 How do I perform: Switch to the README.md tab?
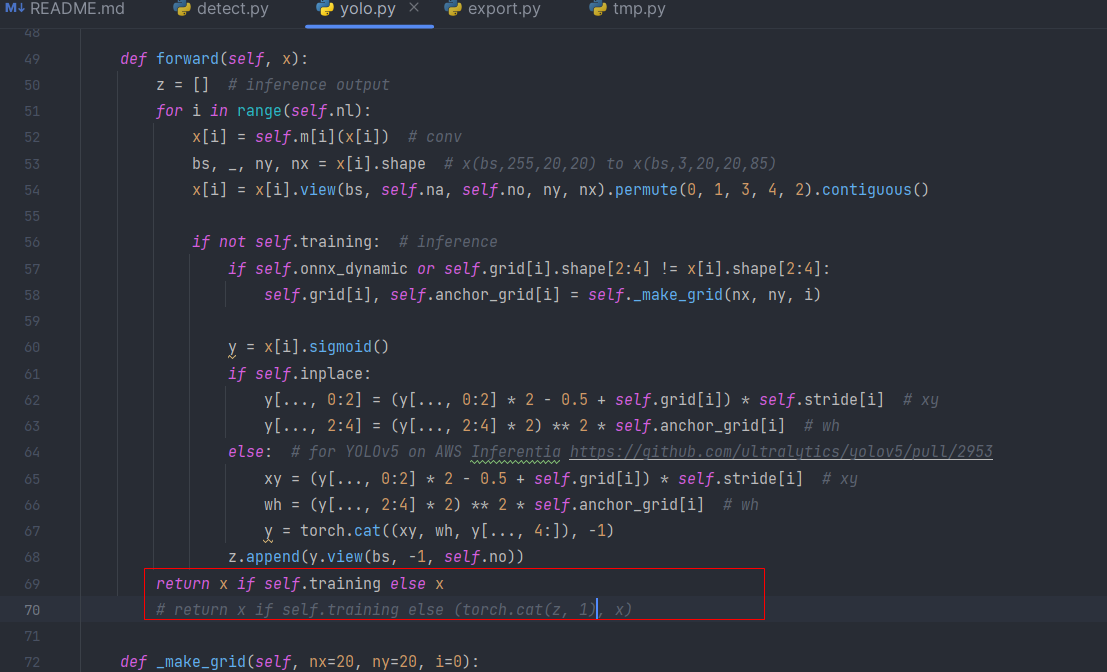65,9
